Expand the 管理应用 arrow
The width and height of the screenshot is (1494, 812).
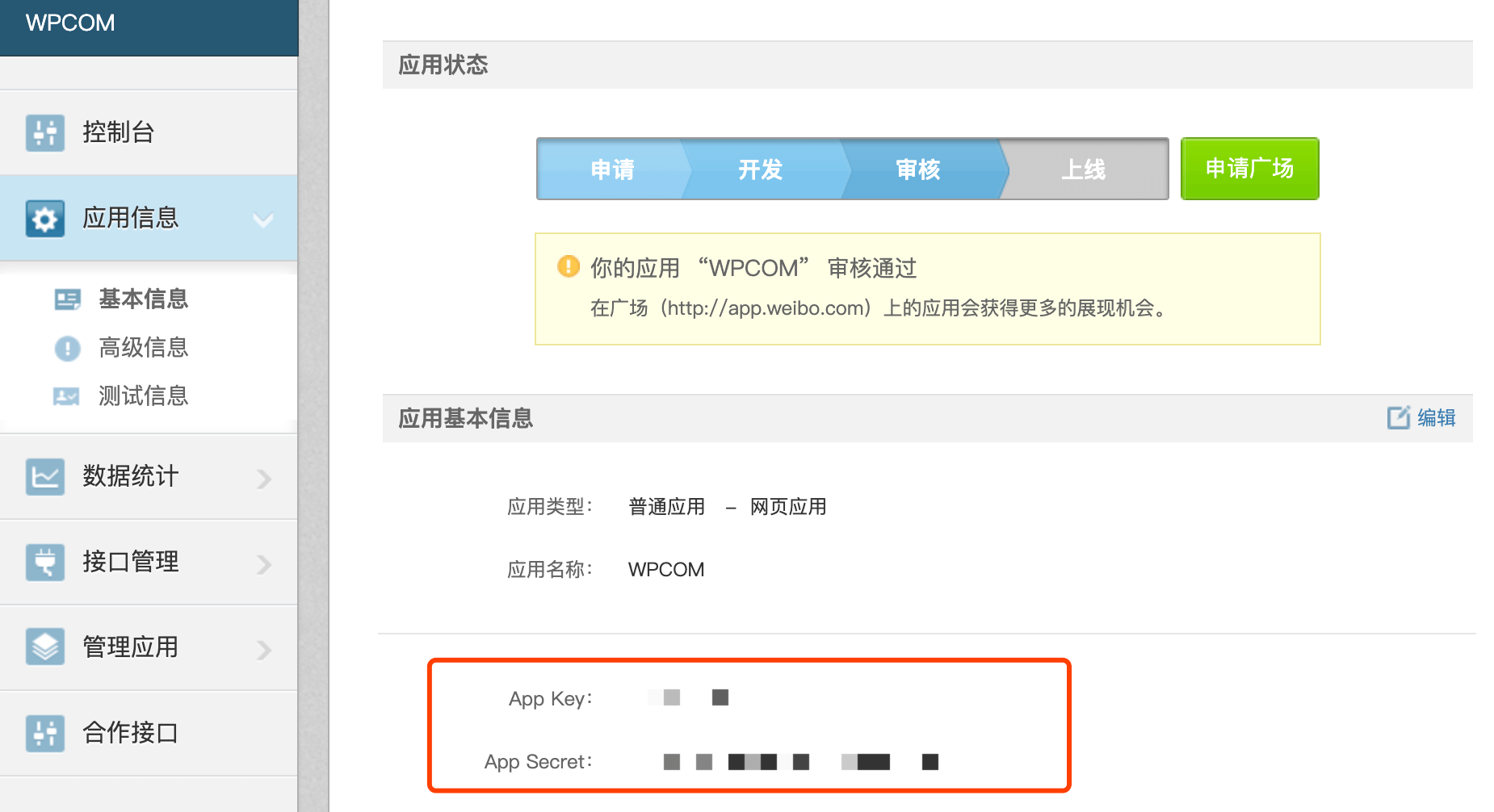[264, 650]
